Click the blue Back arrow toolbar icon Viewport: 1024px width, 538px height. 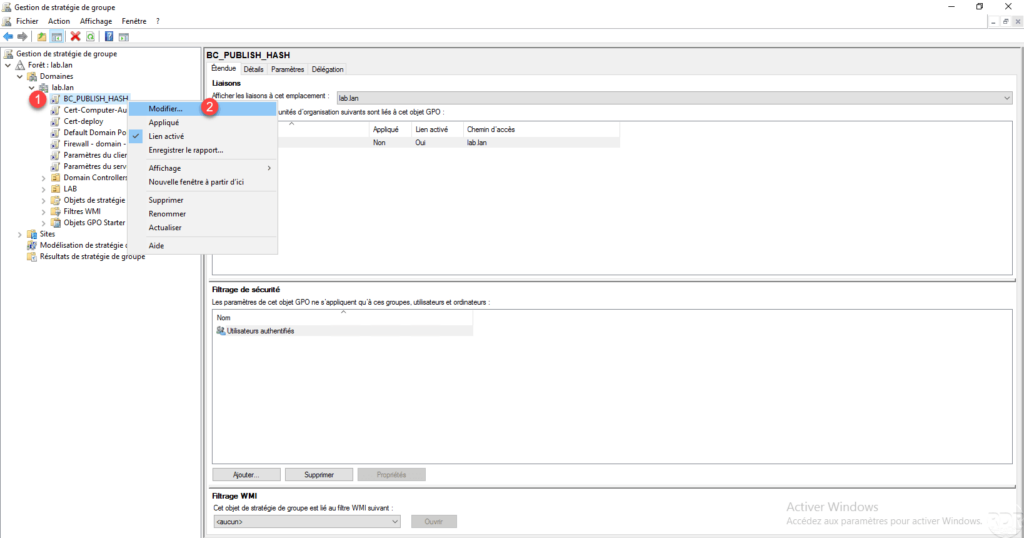8,37
